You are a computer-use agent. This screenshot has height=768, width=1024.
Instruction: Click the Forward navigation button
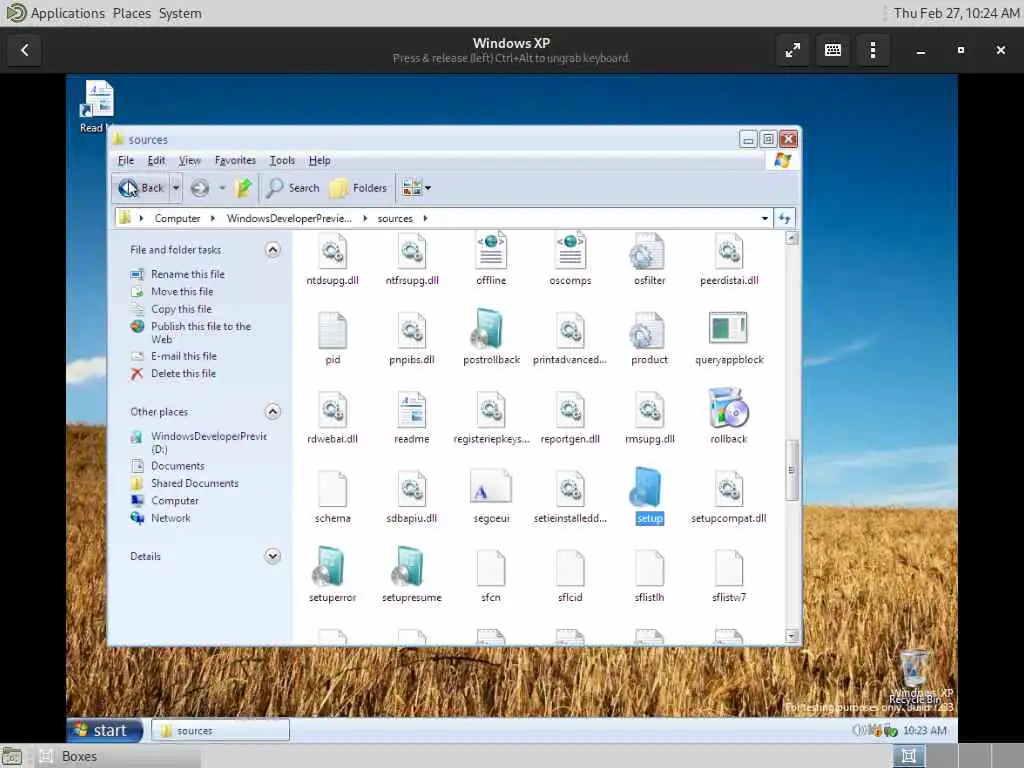pyautogui.click(x=200, y=188)
